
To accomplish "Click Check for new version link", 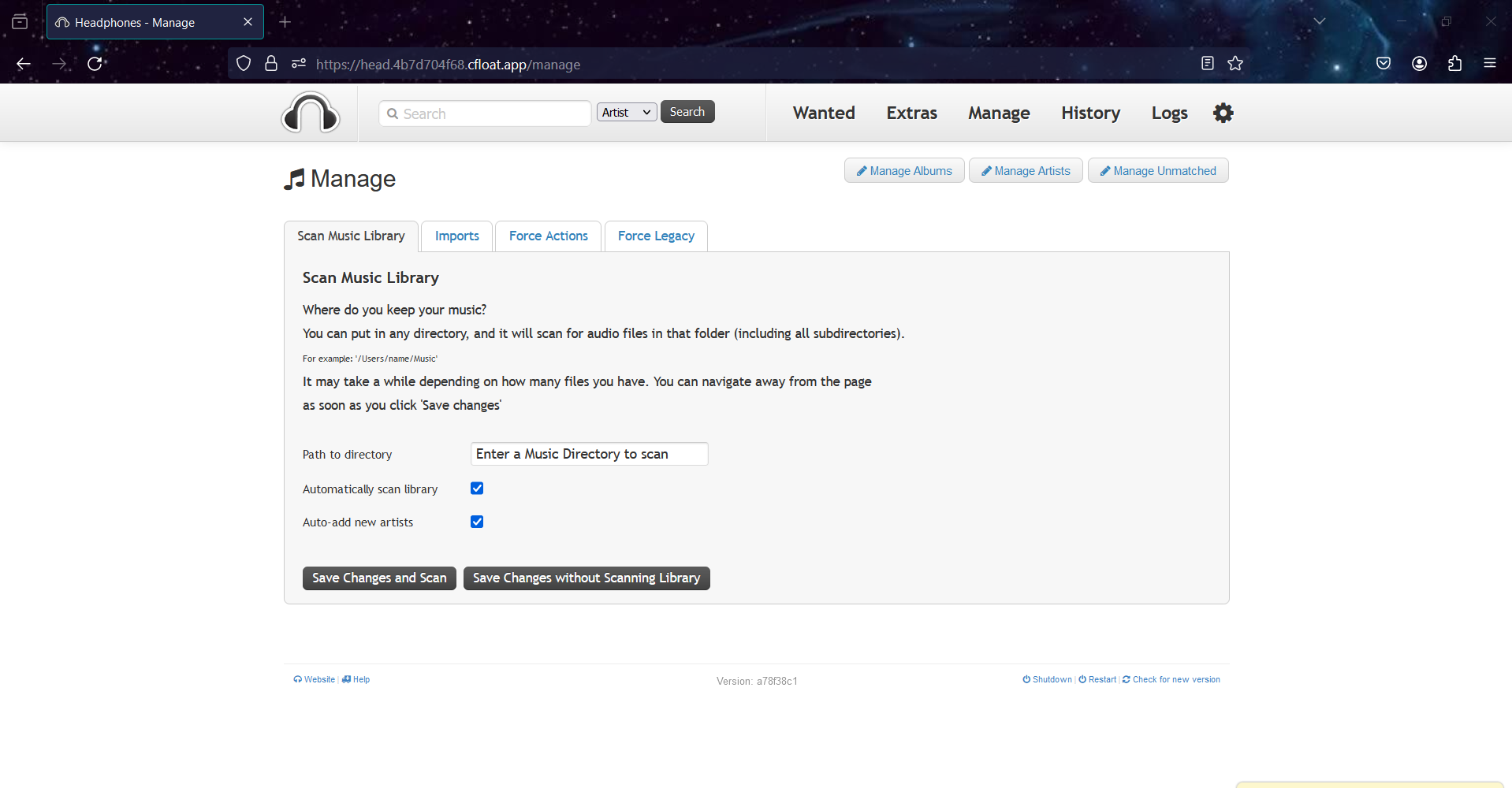I will coord(1171,679).
